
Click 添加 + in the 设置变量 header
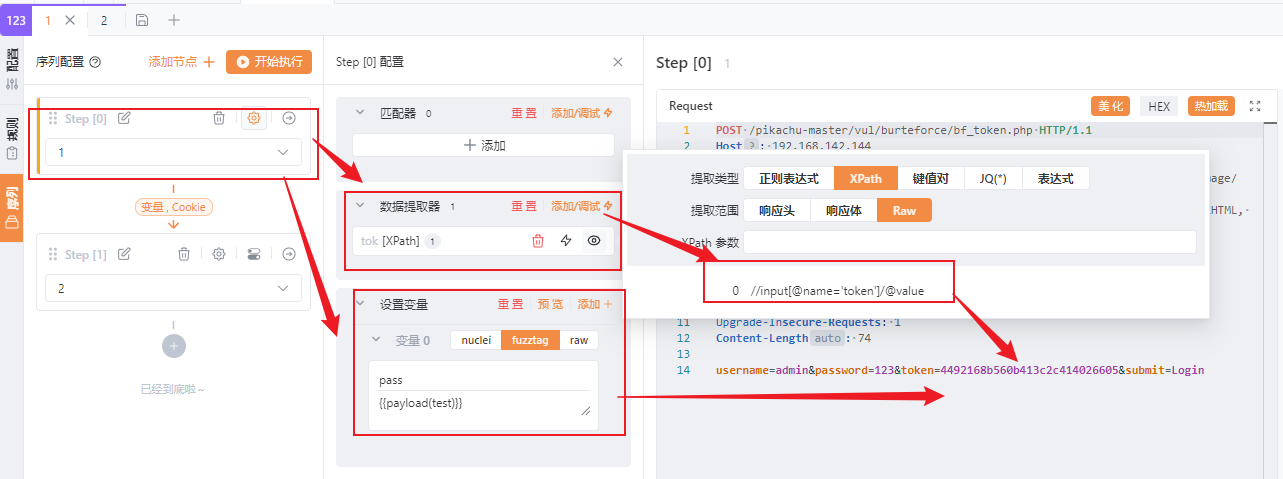[x=595, y=304]
